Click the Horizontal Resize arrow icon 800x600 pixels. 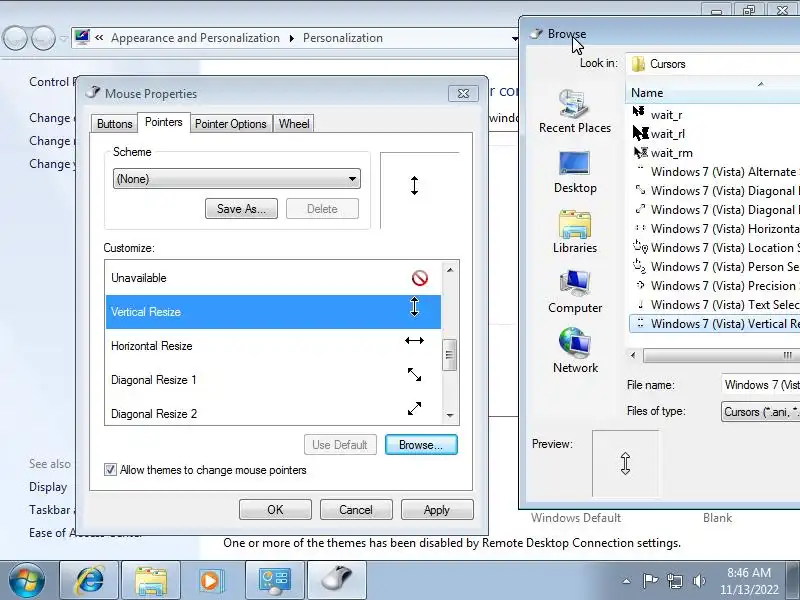coord(414,341)
